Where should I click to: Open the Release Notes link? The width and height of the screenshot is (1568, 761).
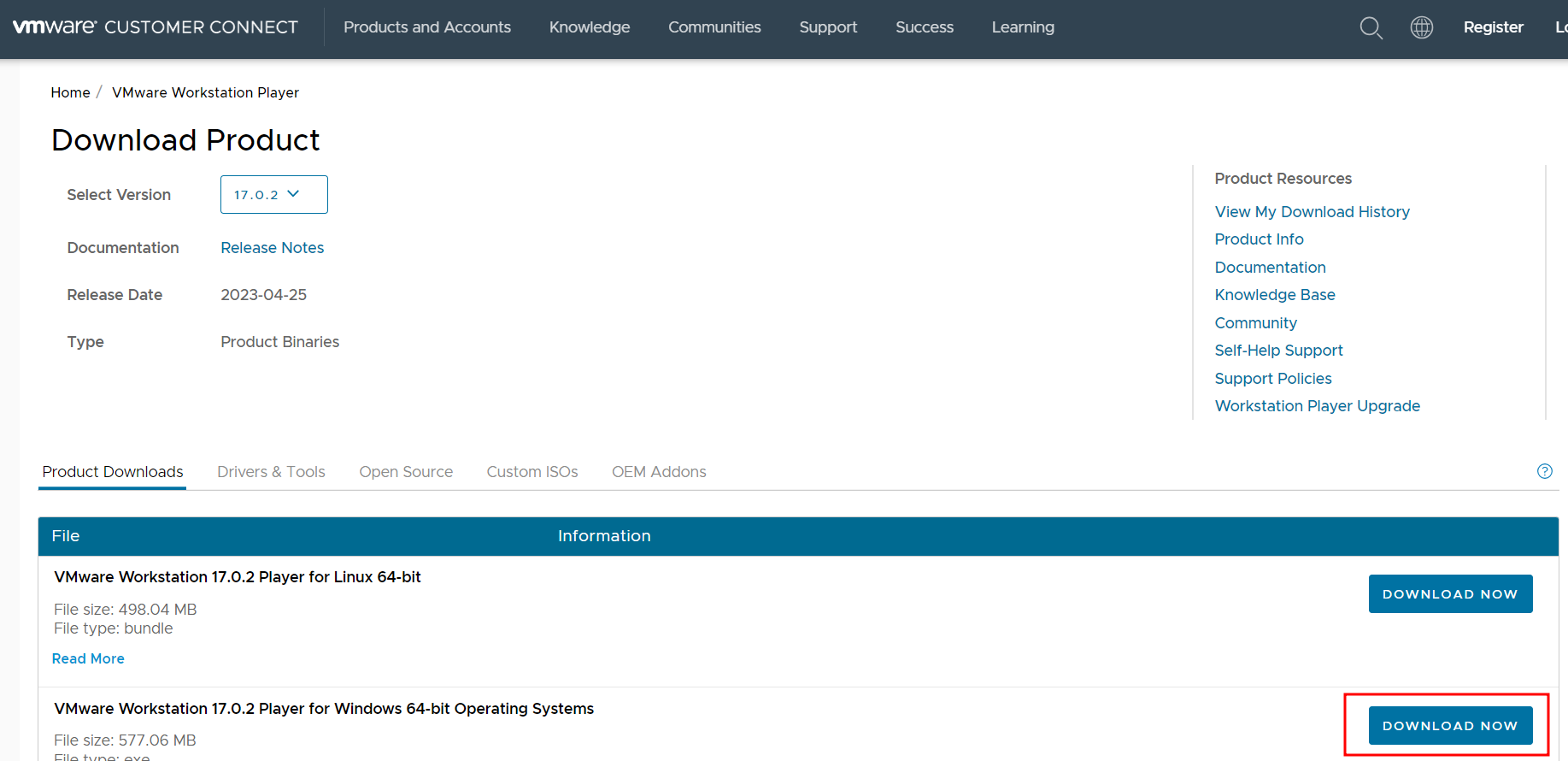(273, 248)
